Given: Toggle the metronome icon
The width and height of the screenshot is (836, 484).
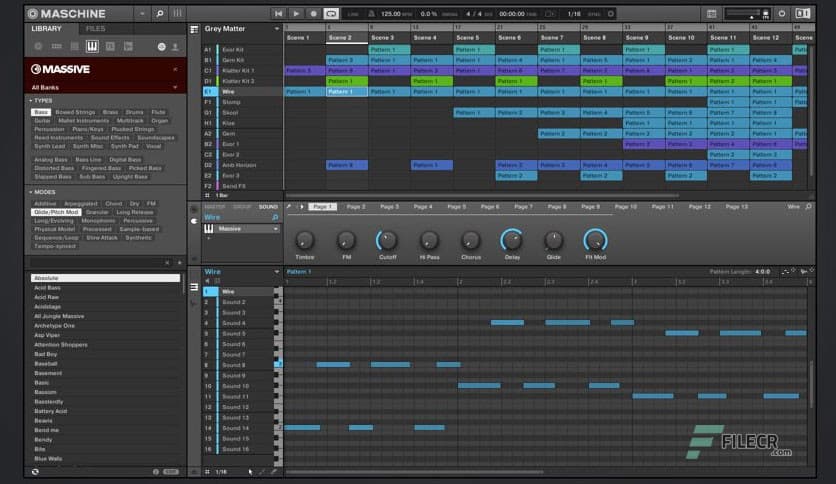Looking at the screenshot, I should [372, 14].
